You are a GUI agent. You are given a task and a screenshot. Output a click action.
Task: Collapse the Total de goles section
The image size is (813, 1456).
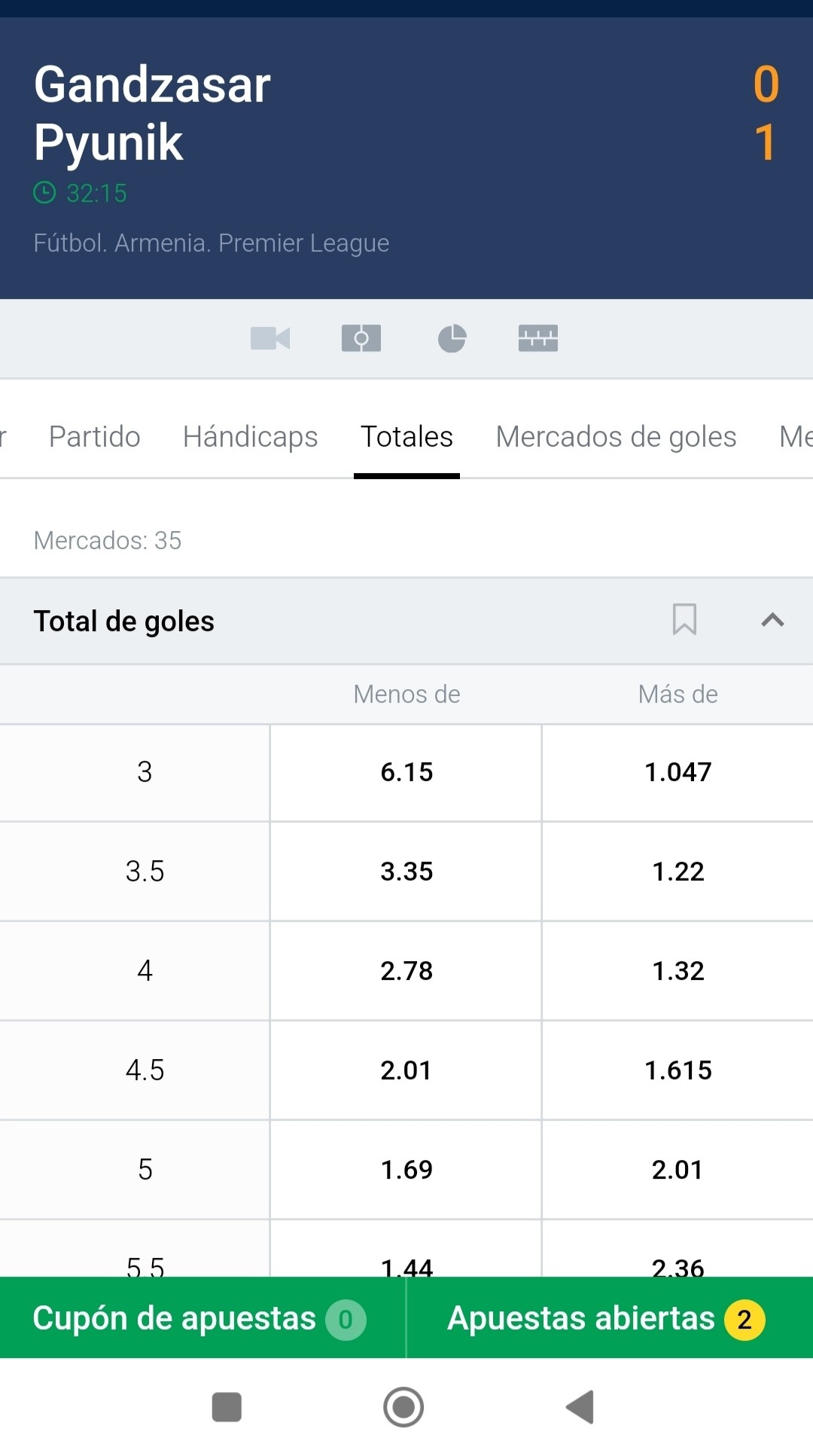(x=772, y=620)
